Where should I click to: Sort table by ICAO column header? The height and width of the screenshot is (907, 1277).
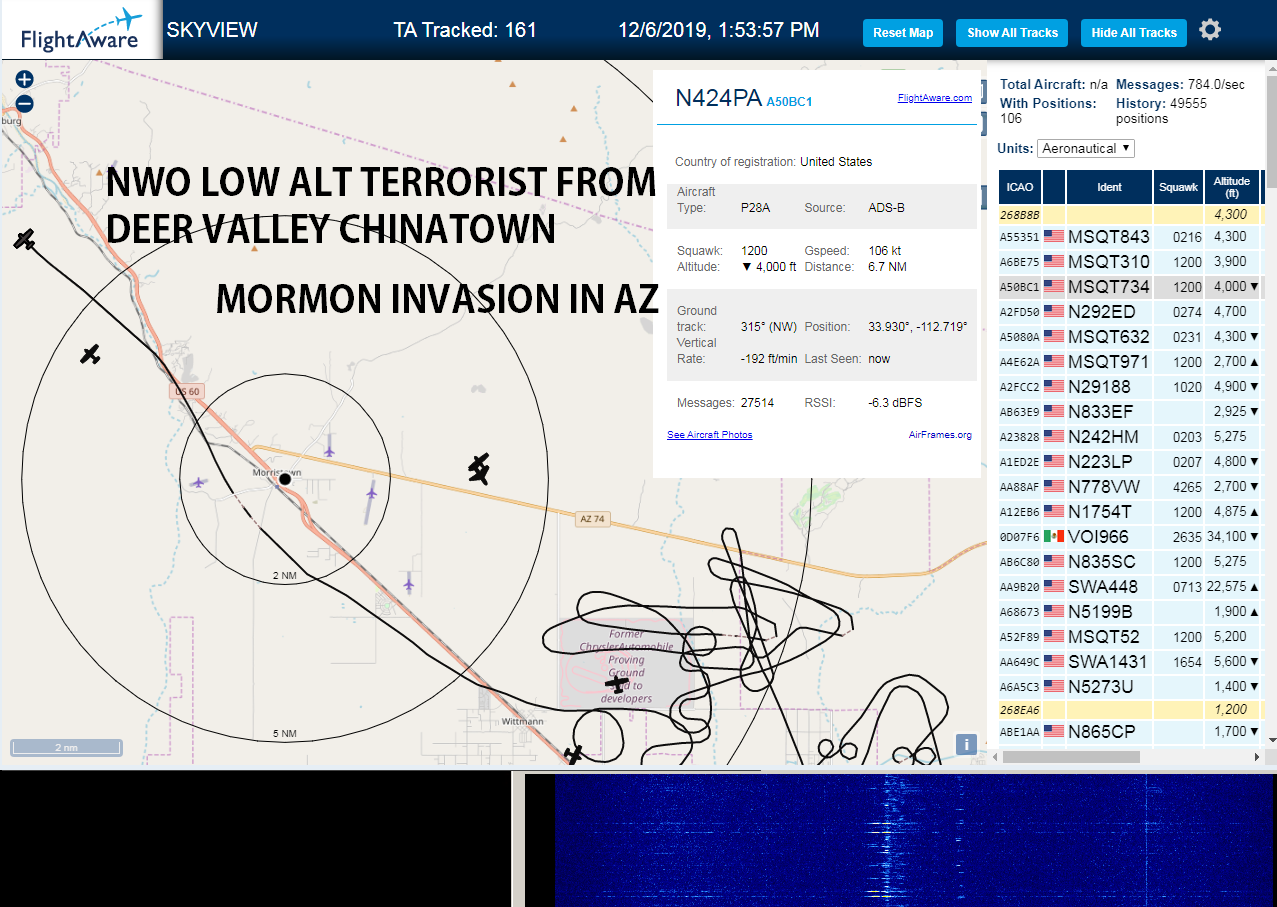(x=1020, y=187)
